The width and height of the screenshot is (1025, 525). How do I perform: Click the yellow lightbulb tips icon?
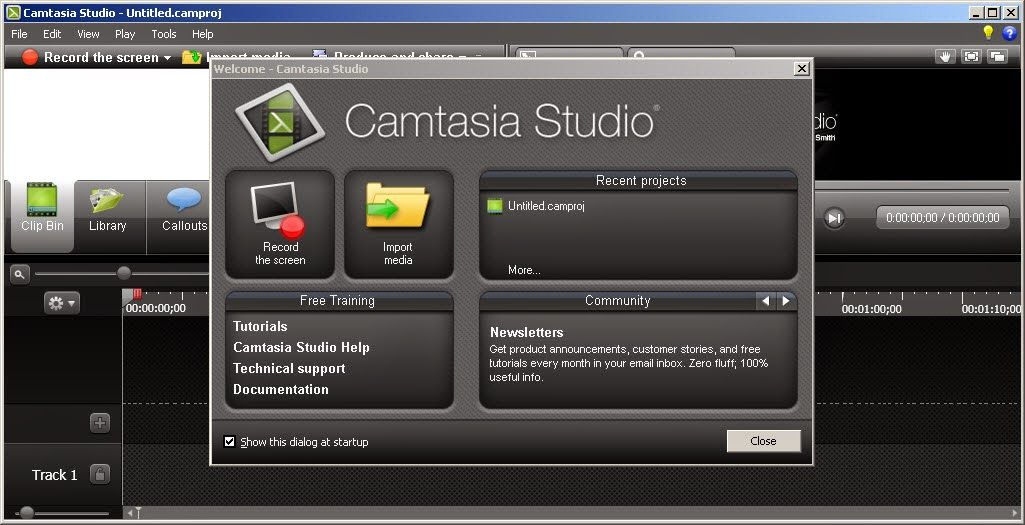pos(988,33)
